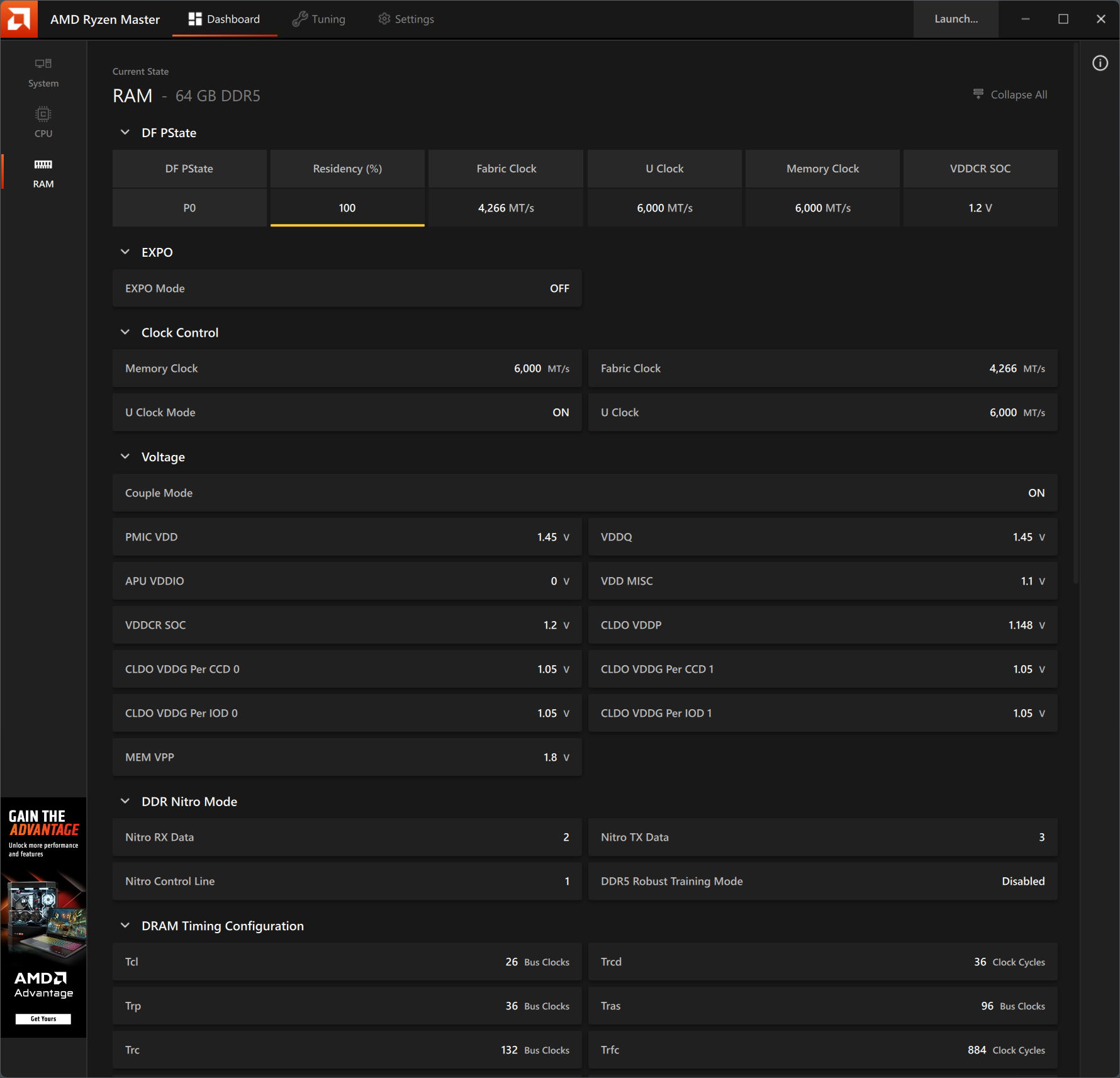1120x1078 pixels.
Task: Click the VDDQ voltage row
Action: click(823, 537)
